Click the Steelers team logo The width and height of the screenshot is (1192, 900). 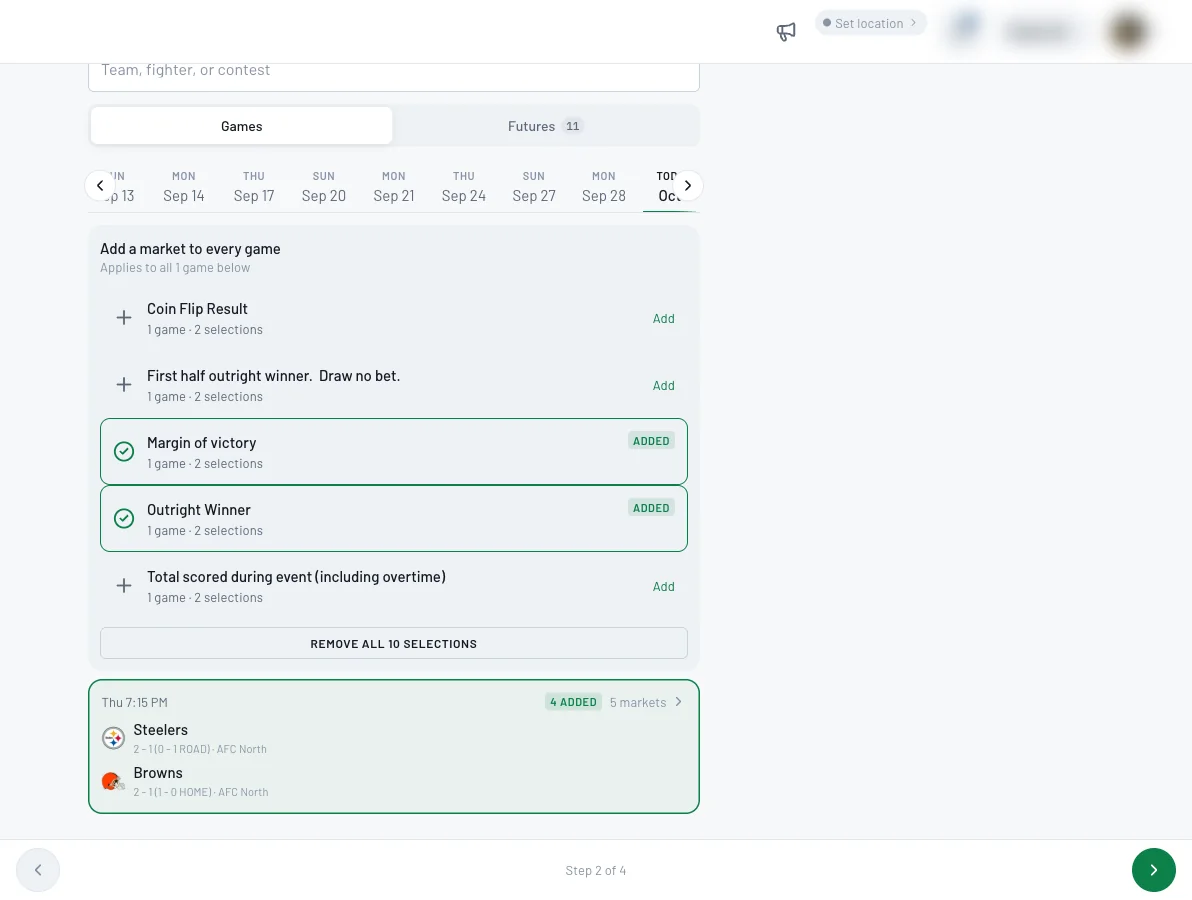(x=113, y=738)
